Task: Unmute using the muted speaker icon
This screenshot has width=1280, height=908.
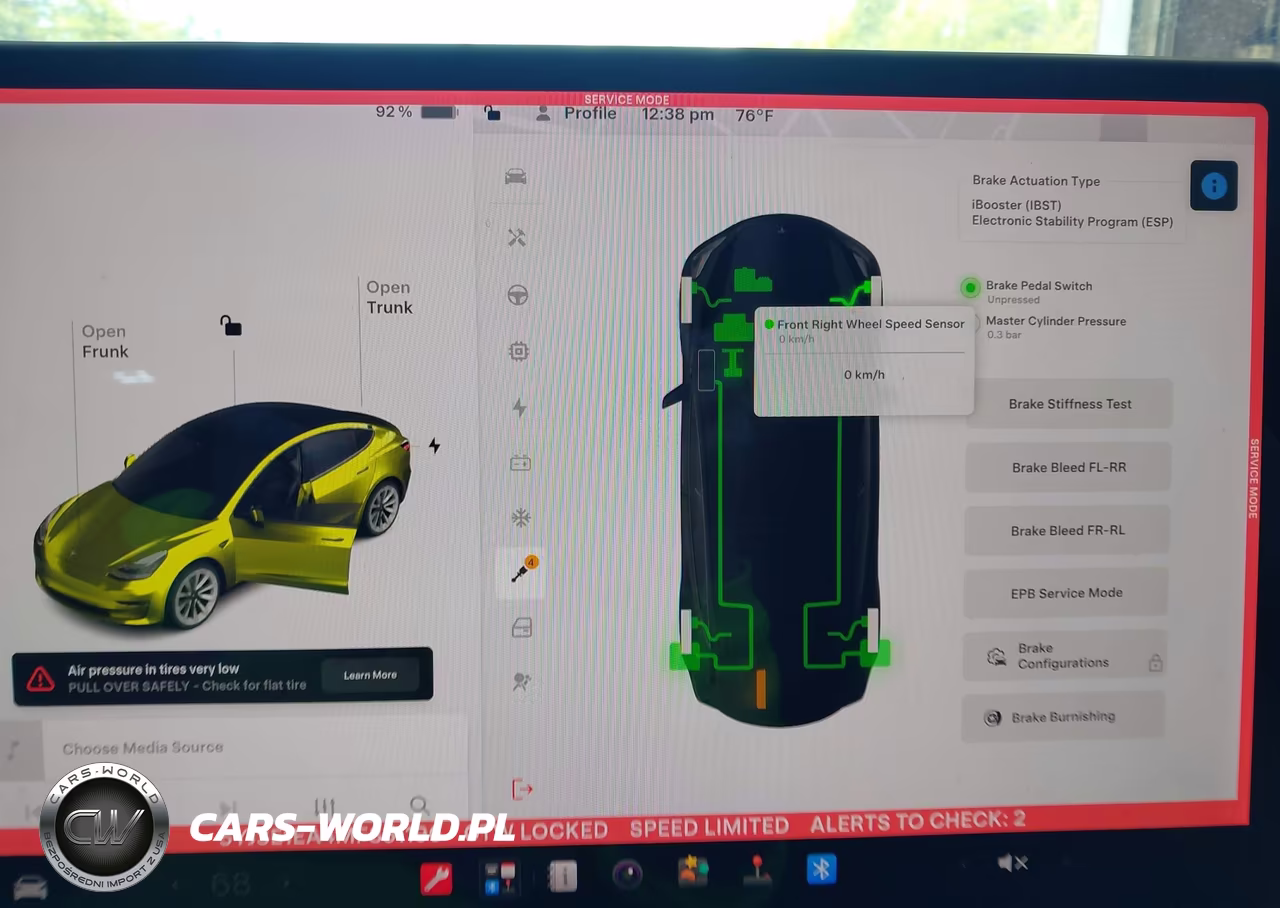Action: 1012,862
